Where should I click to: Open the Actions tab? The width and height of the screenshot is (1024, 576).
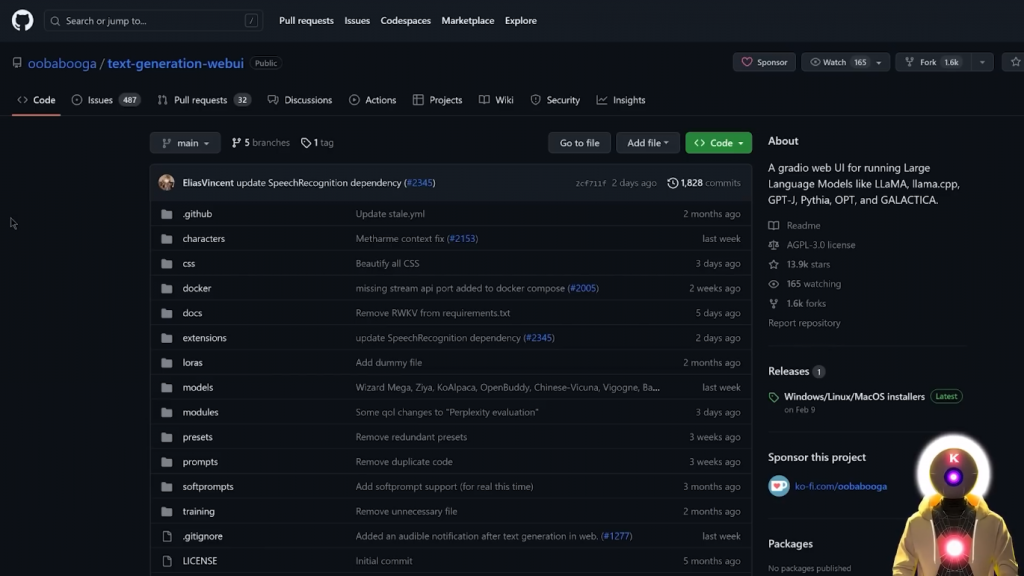(372, 100)
